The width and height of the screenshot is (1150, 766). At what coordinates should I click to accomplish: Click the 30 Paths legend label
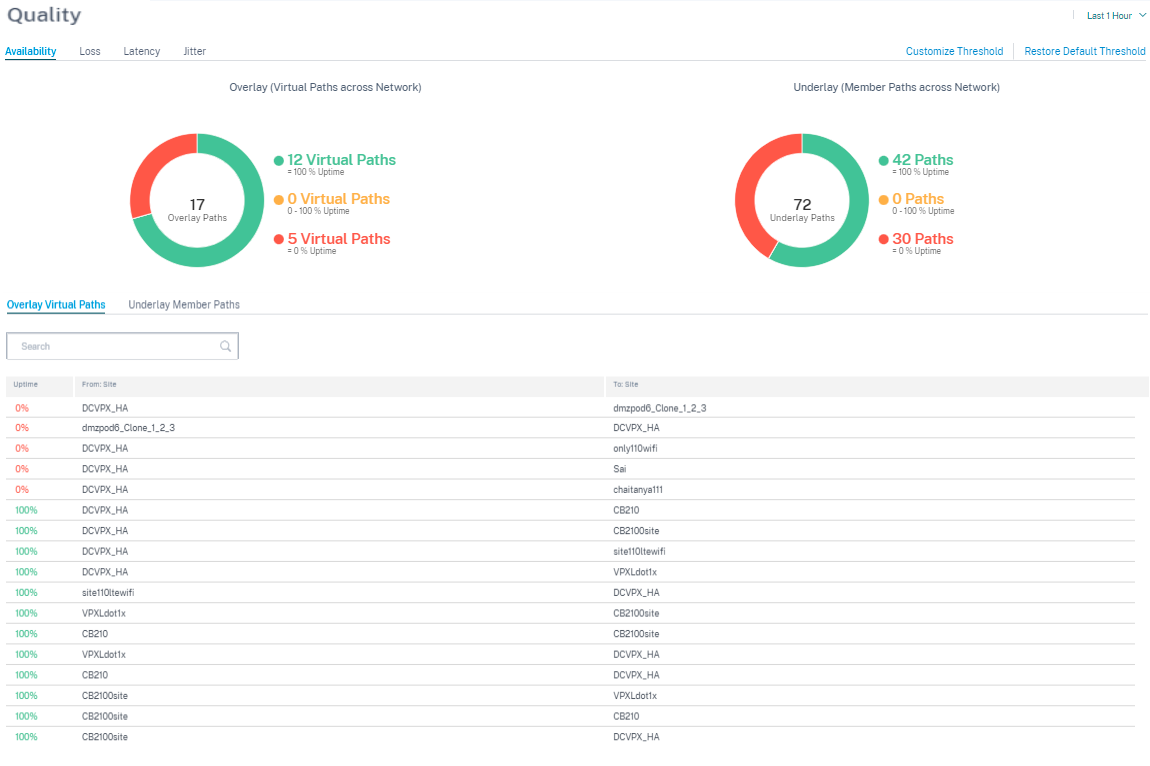click(x=923, y=239)
